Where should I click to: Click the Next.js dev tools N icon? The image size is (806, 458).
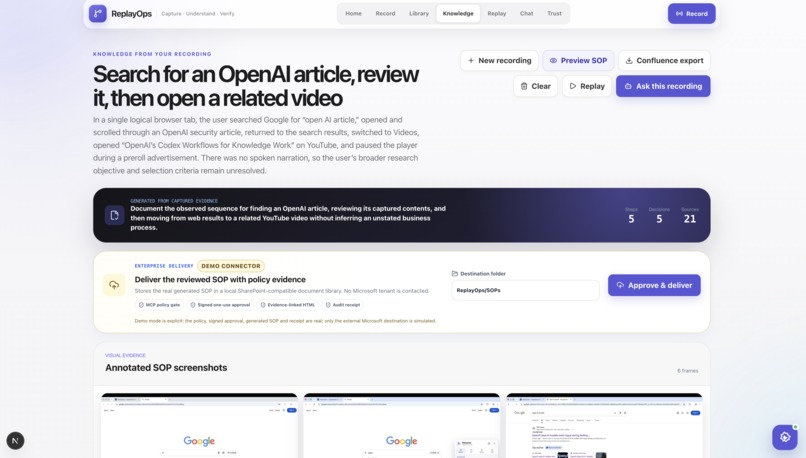tap(15, 441)
